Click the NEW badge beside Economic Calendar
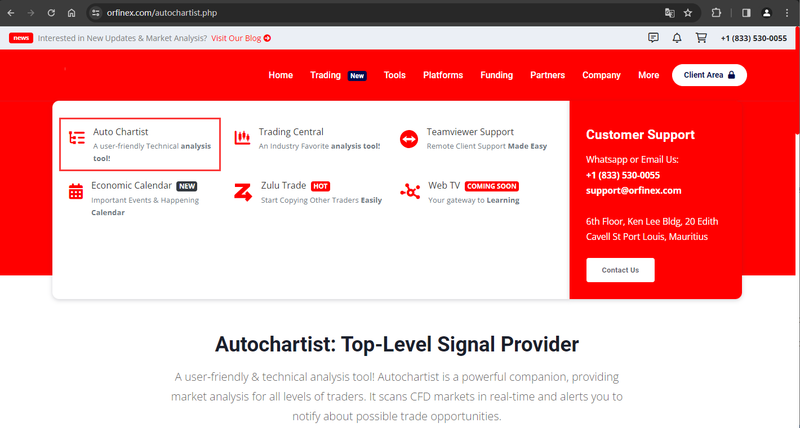The image size is (800, 428). pyautogui.click(x=187, y=186)
